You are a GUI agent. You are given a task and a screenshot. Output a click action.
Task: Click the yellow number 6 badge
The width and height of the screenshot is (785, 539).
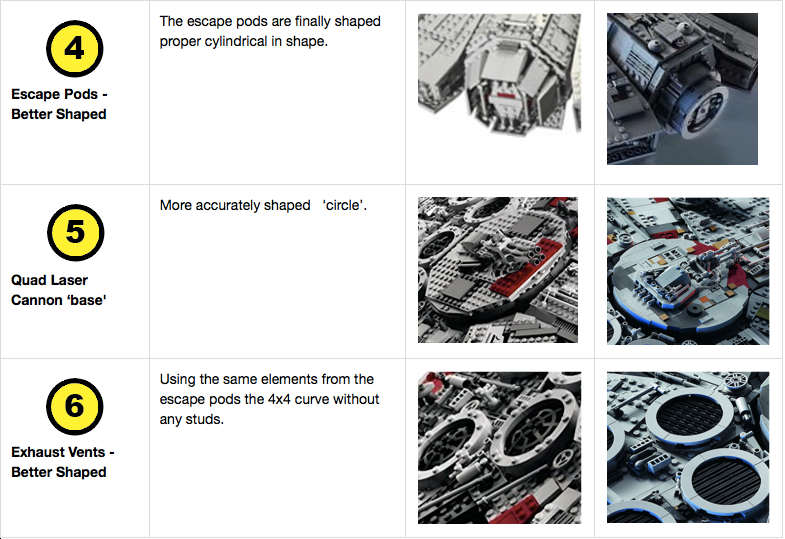click(x=75, y=406)
